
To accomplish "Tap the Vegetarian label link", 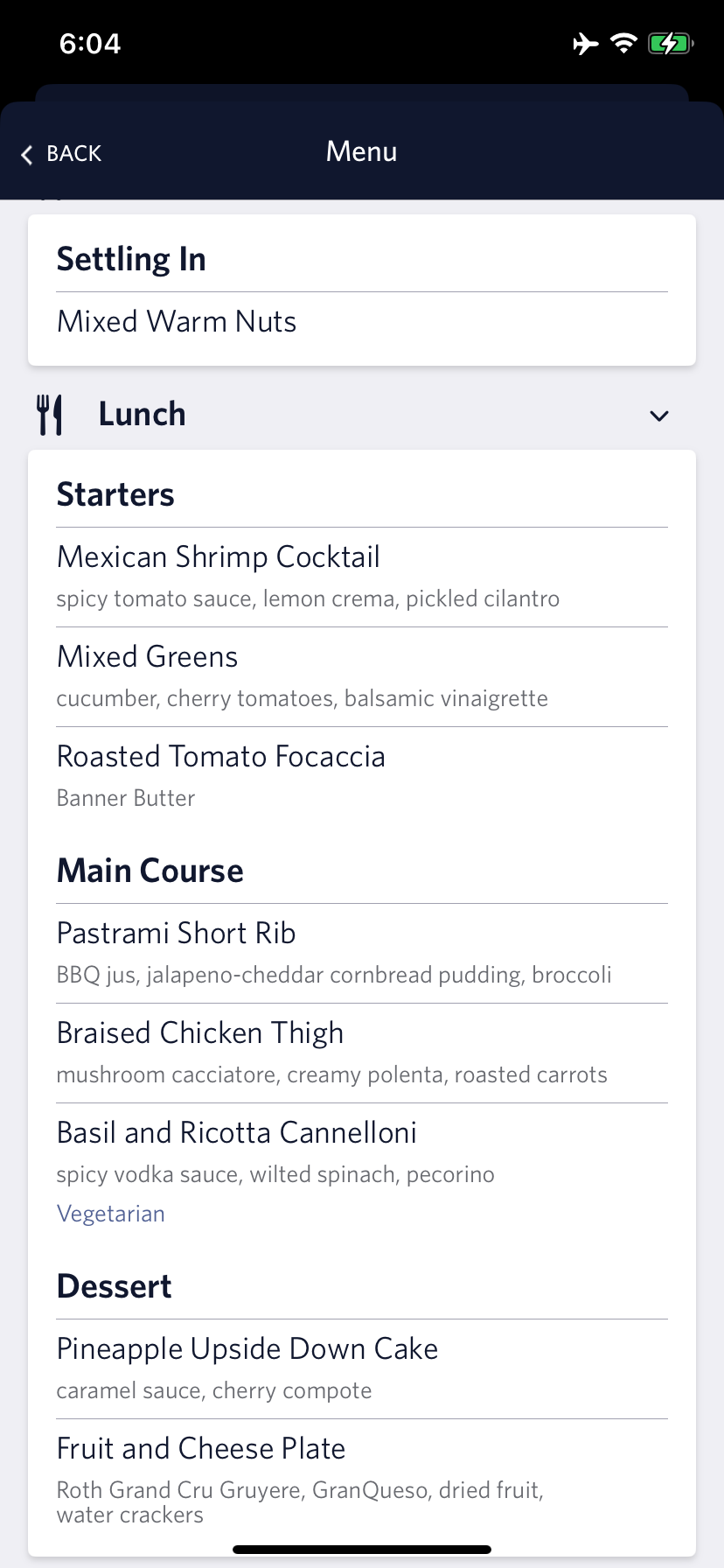I will 110,1214.
